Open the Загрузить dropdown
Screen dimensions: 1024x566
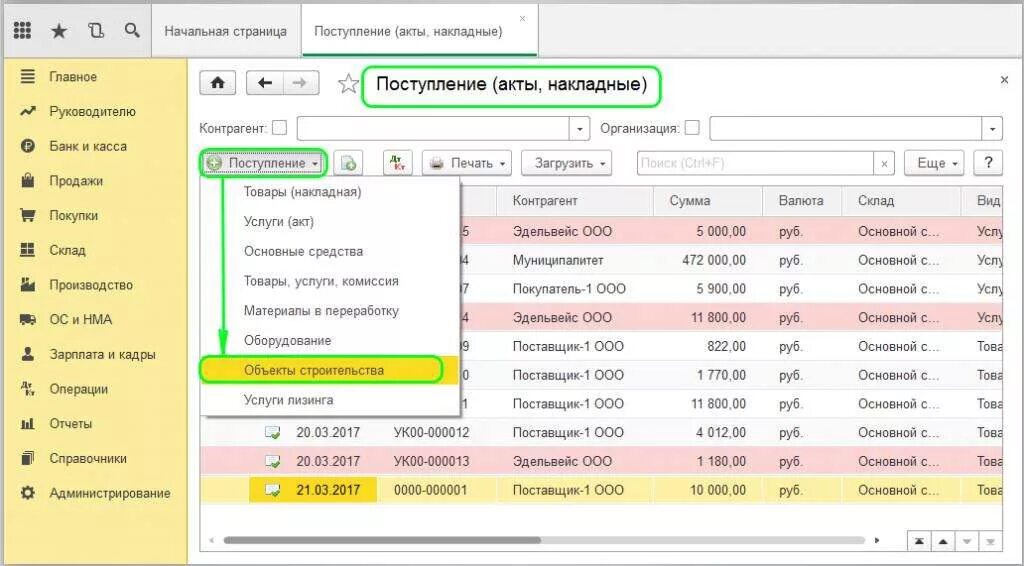pyautogui.click(x=566, y=163)
